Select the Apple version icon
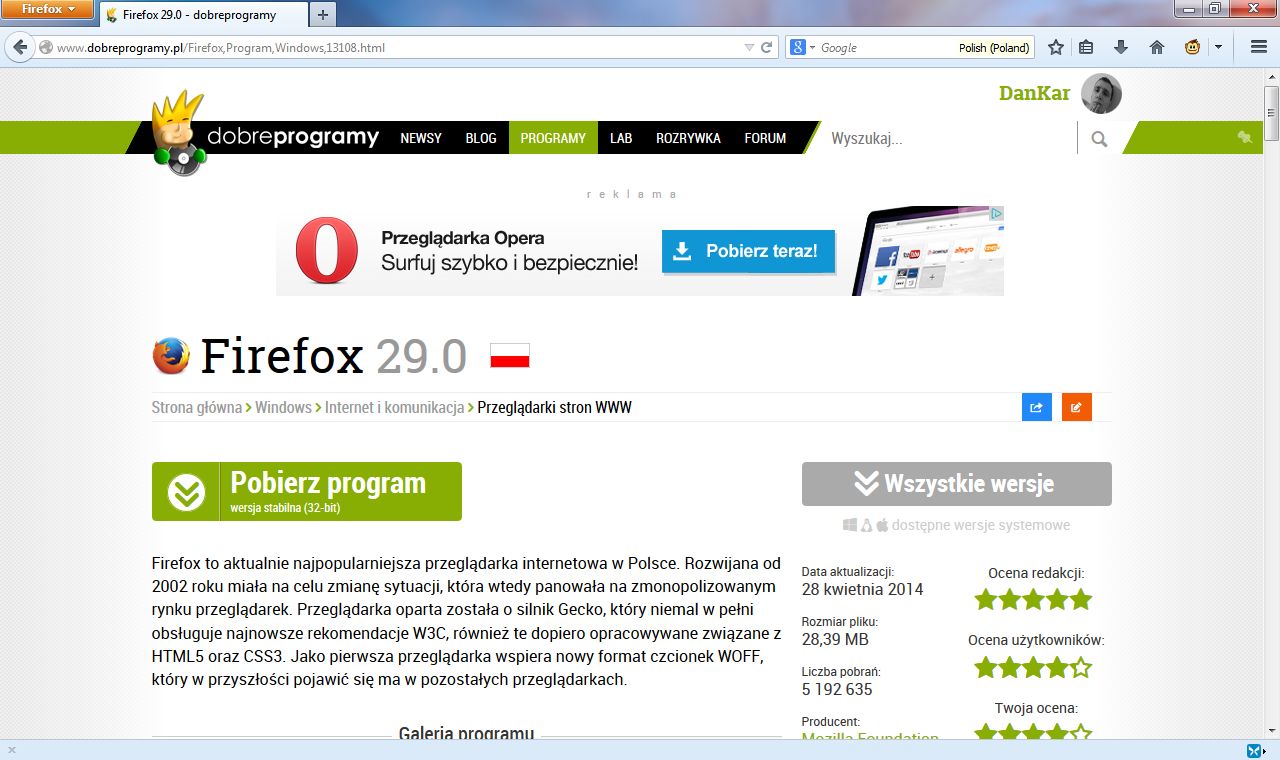This screenshot has width=1280, height=760. tap(882, 524)
